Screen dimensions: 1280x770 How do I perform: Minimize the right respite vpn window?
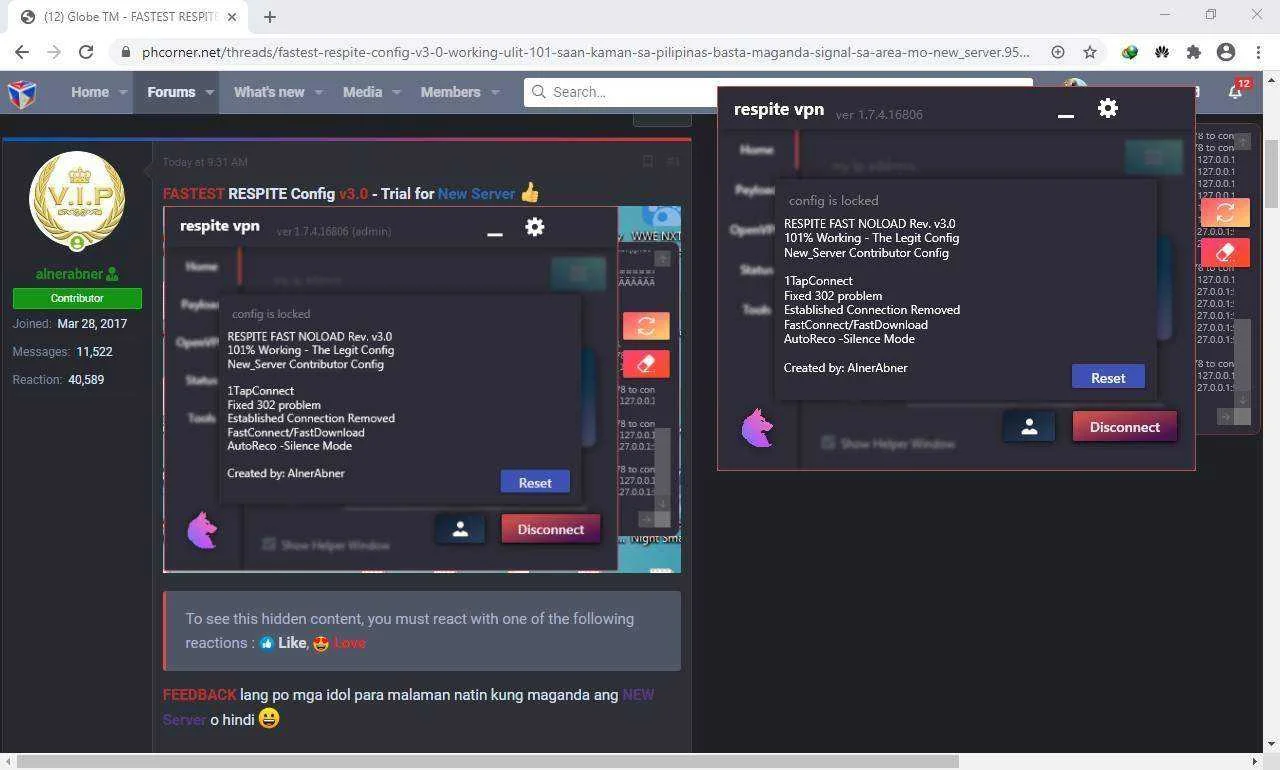pyautogui.click(x=1066, y=116)
